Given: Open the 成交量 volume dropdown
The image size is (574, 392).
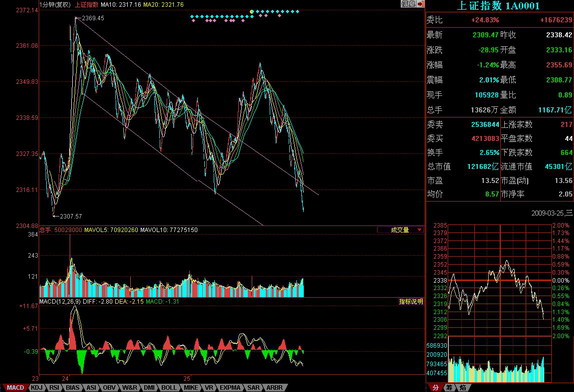Looking at the screenshot, I should click(400, 230).
